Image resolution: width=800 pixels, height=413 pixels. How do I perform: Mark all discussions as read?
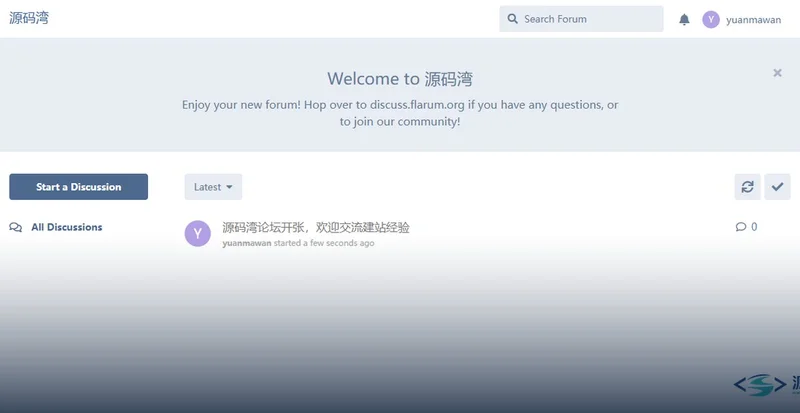tap(777, 187)
